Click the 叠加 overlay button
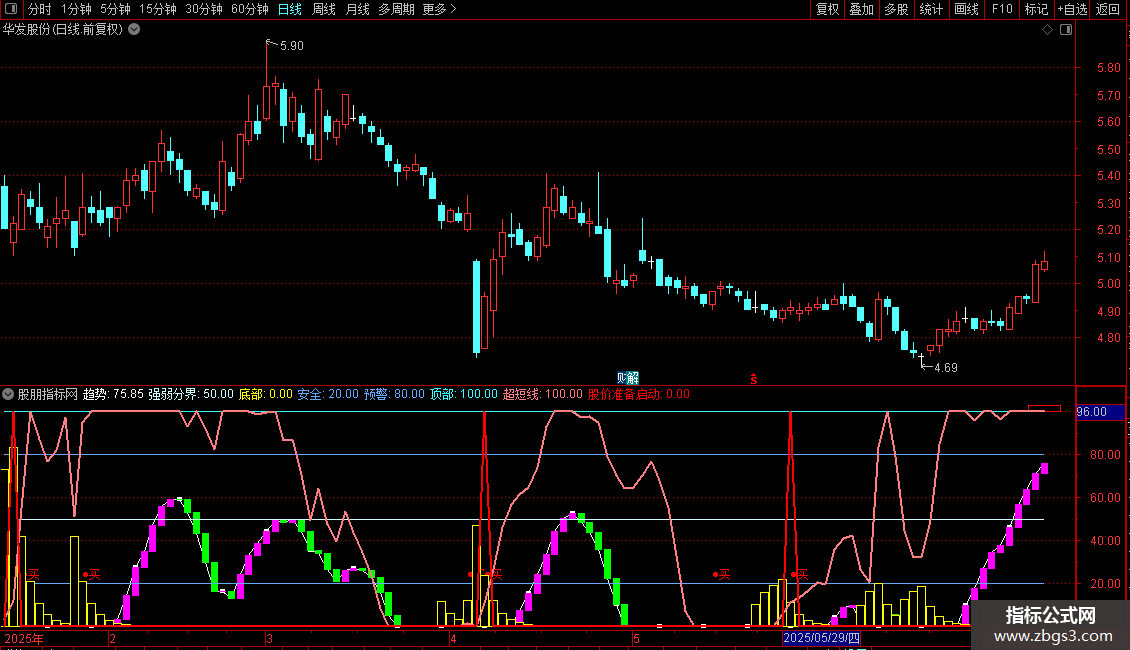 point(861,9)
